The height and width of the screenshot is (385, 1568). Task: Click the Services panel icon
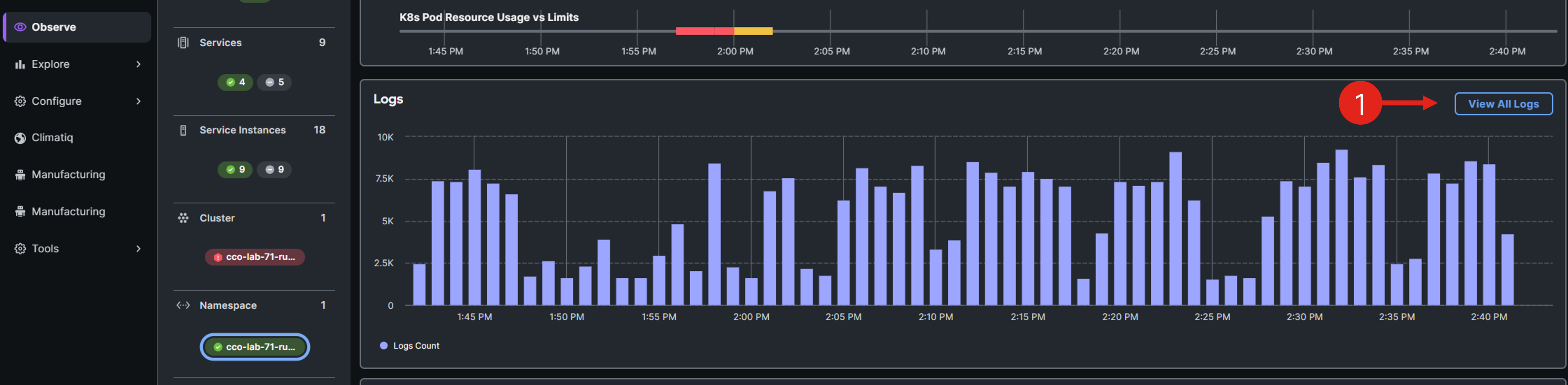click(182, 43)
